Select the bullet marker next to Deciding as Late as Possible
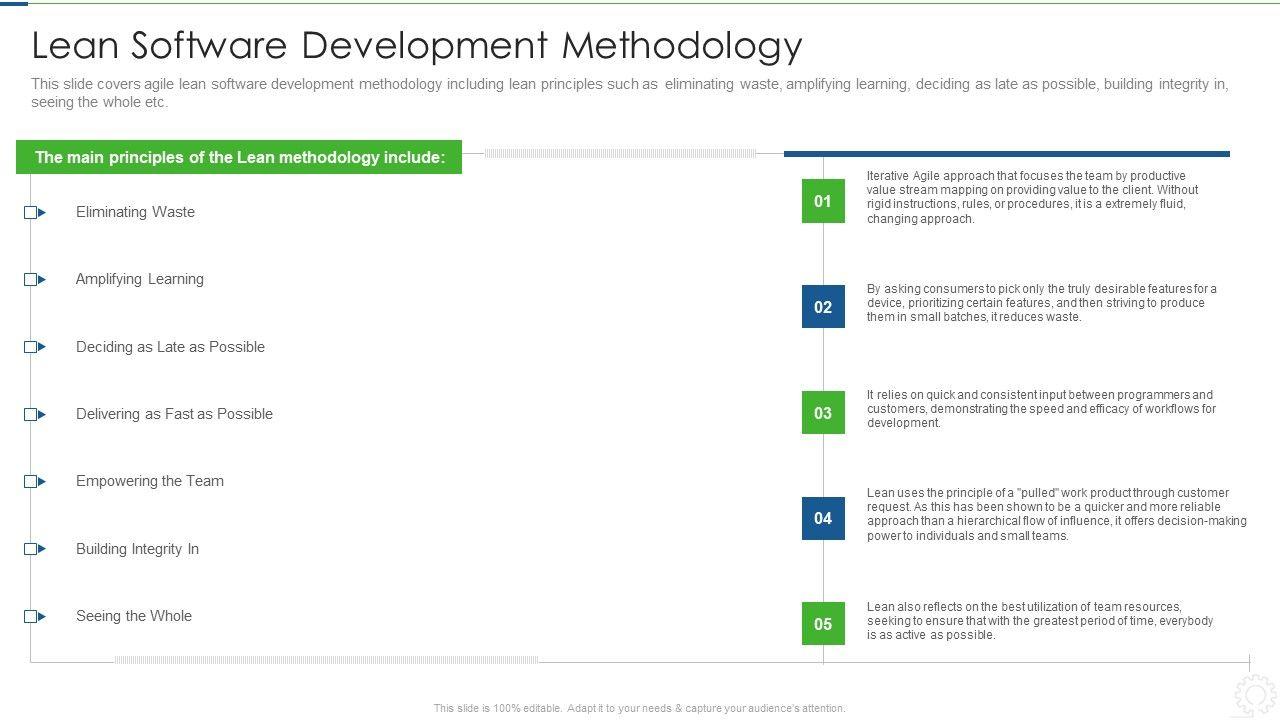The height and width of the screenshot is (720, 1280). [34, 347]
